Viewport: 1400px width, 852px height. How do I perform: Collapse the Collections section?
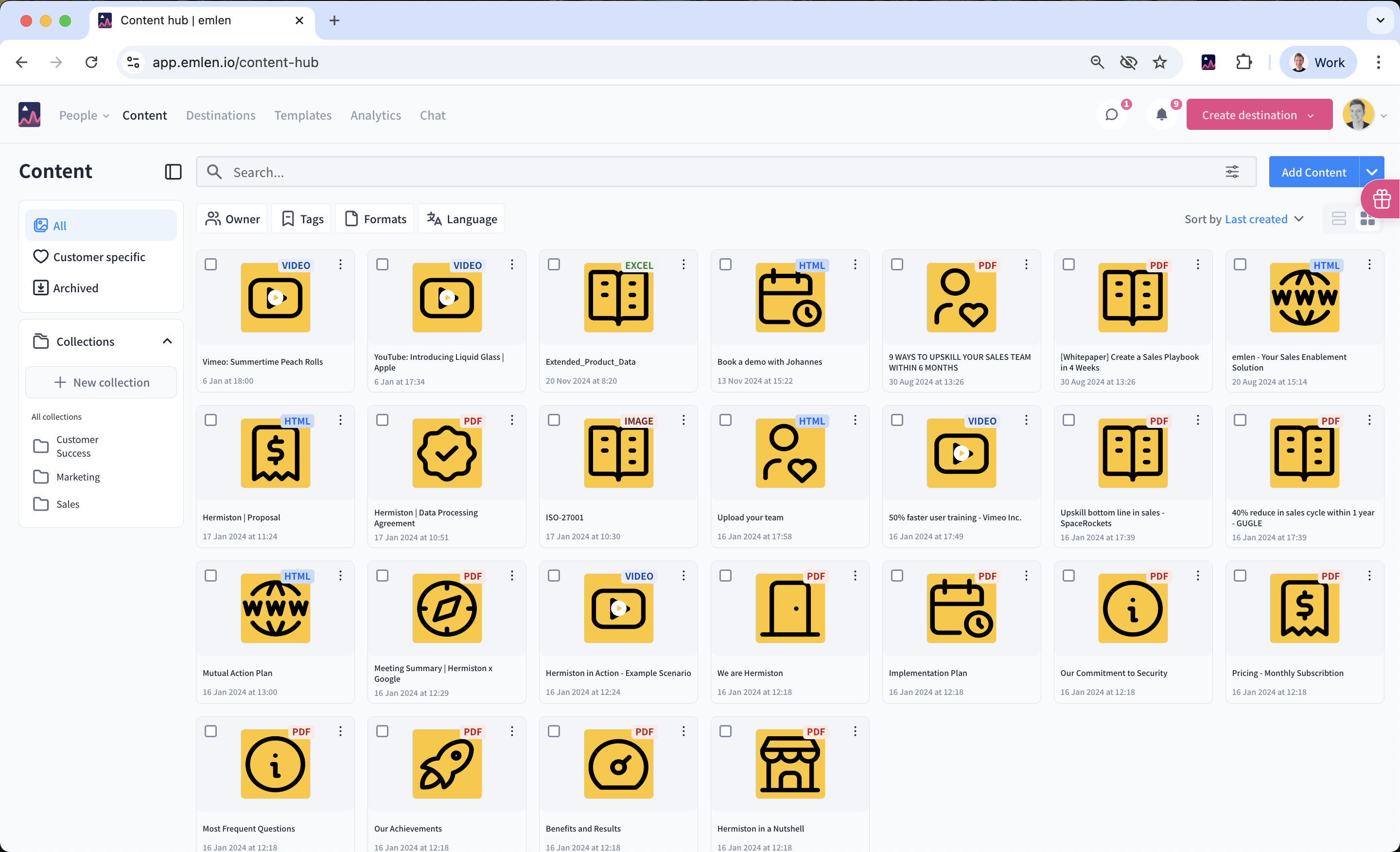click(167, 341)
